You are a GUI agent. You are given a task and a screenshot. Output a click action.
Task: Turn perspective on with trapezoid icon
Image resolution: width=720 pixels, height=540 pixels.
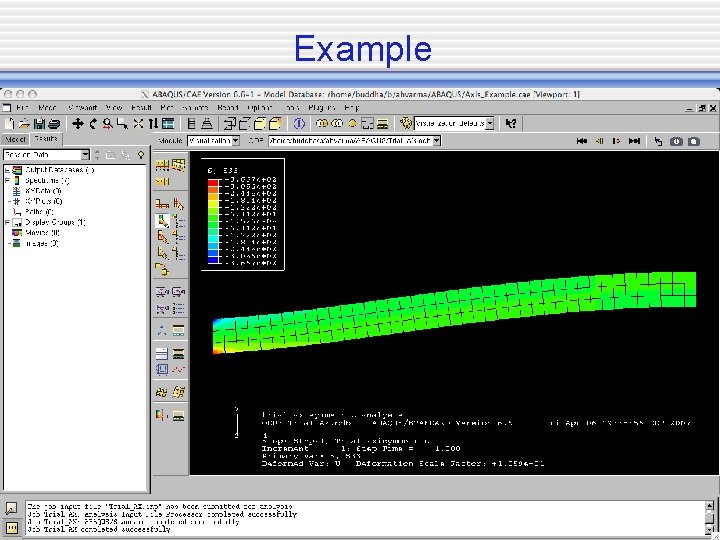tap(207, 123)
